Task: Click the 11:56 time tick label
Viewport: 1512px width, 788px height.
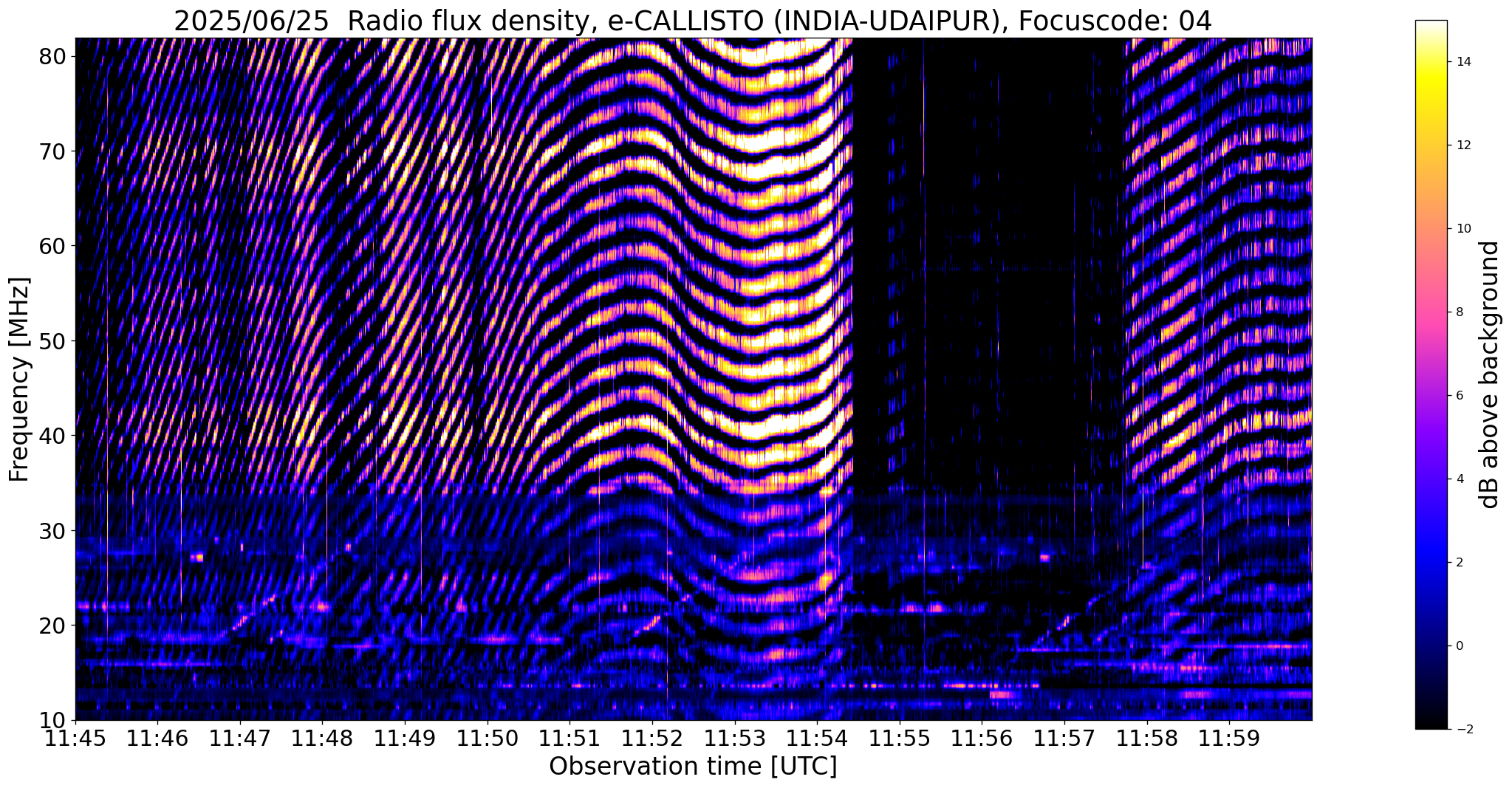Action: (x=982, y=739)
